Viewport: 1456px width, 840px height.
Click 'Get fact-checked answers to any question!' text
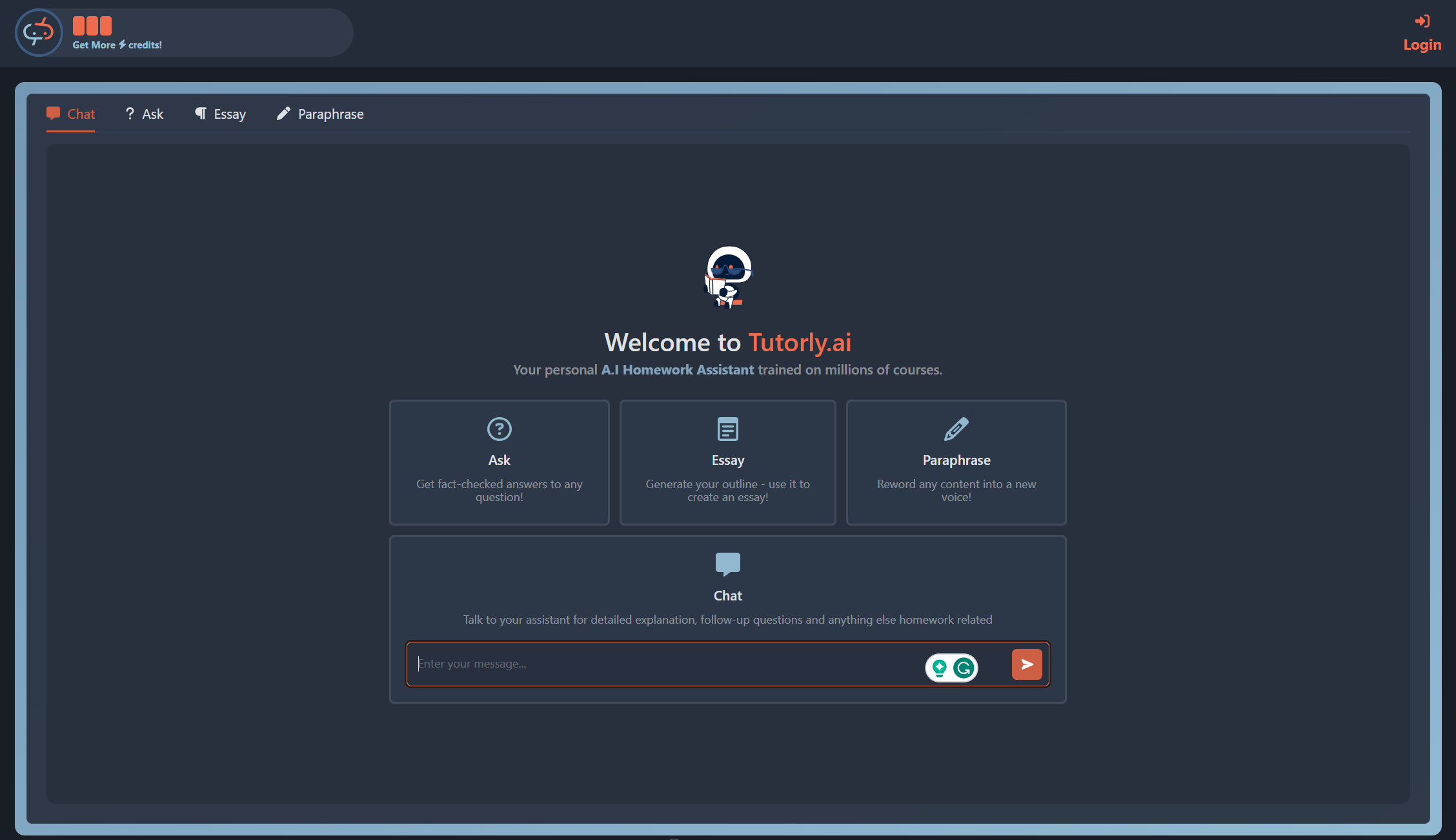[x=499, y=491]
